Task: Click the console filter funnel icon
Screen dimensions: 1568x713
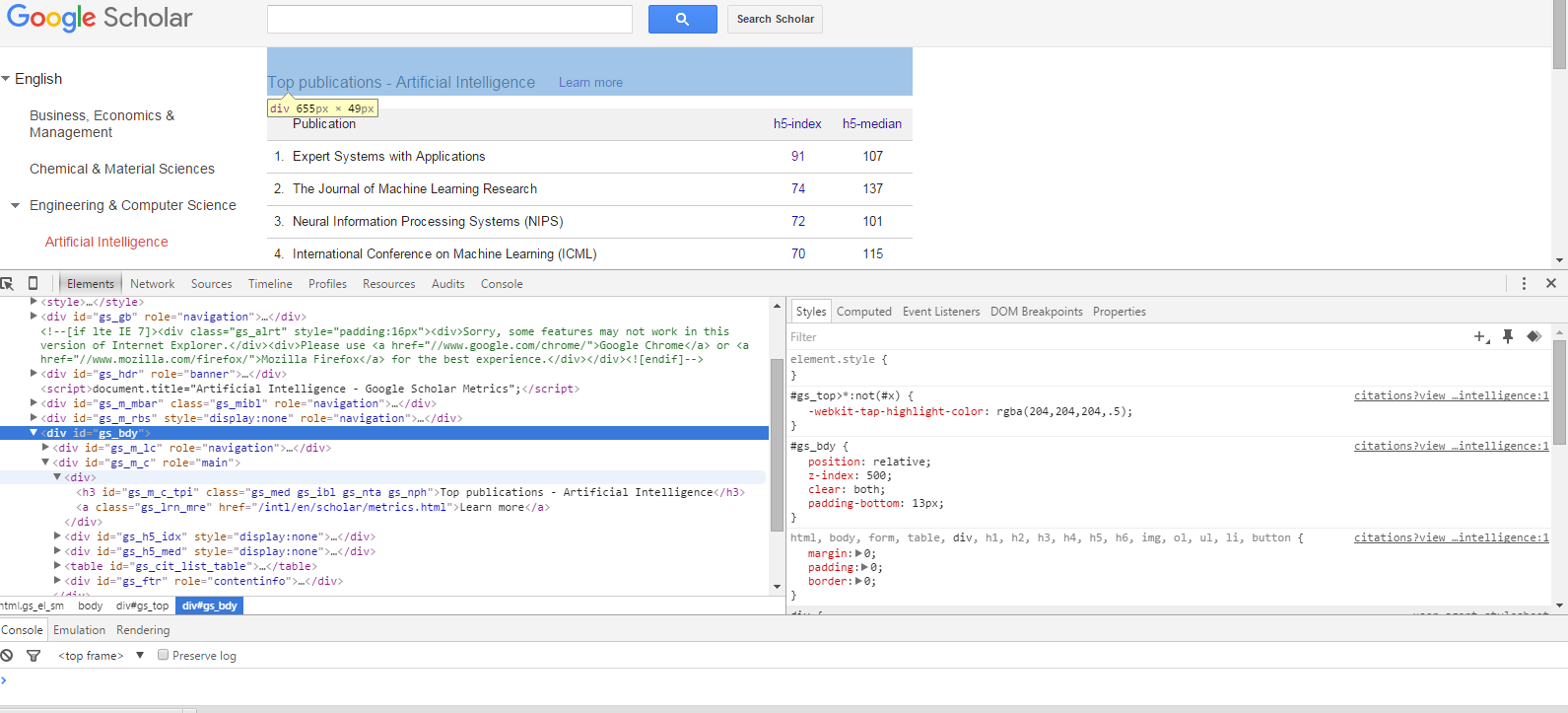Action: point(34,655)
